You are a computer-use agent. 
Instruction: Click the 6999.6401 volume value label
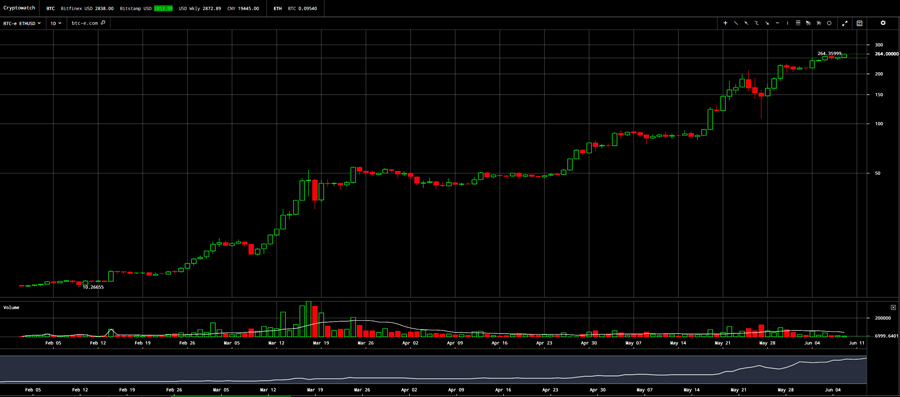pos(886,336)
